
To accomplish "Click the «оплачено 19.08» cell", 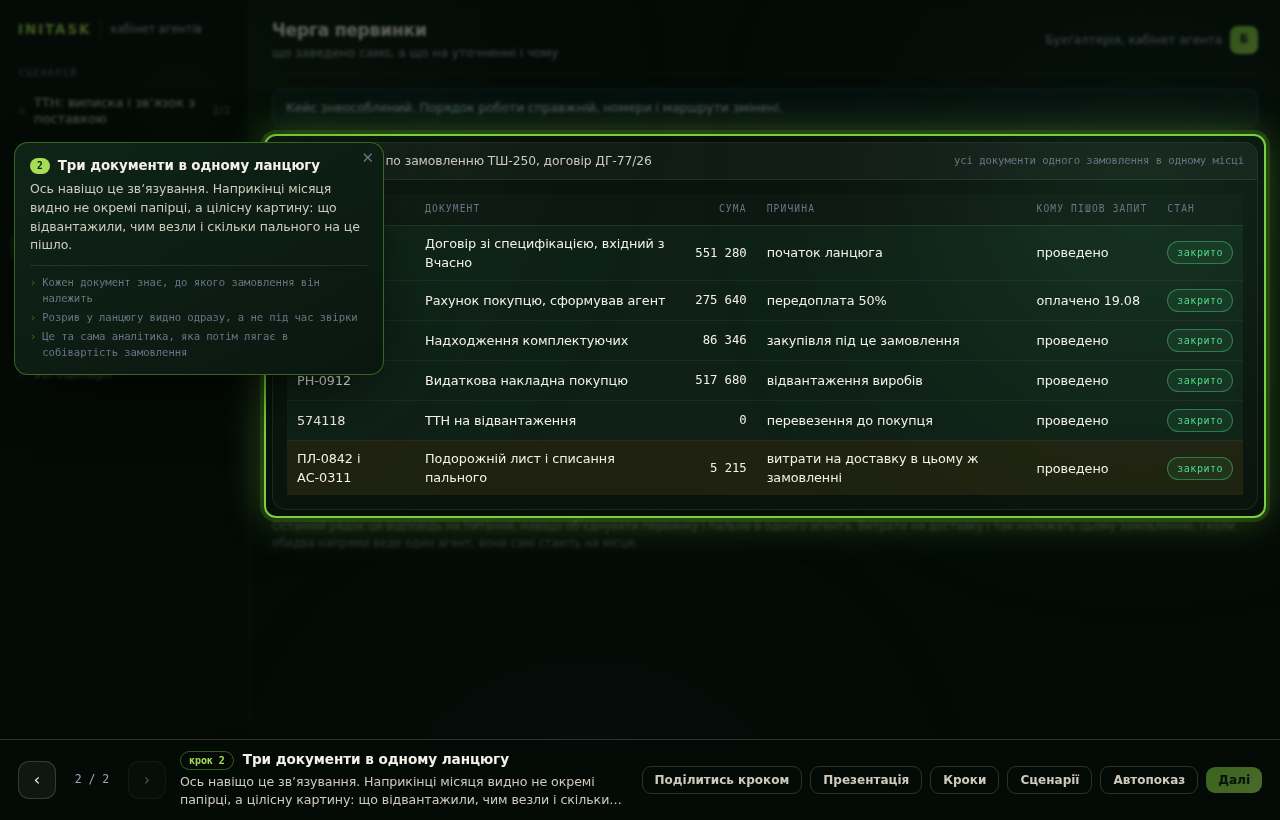I will [x=1088, y=301].
